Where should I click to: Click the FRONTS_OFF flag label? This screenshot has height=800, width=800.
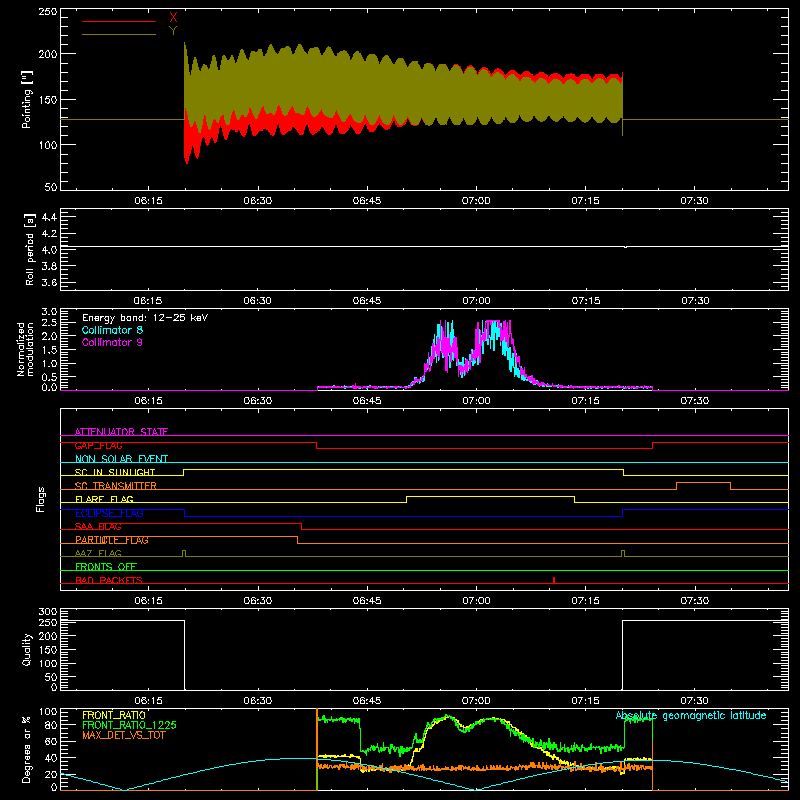tap(106, 567)
